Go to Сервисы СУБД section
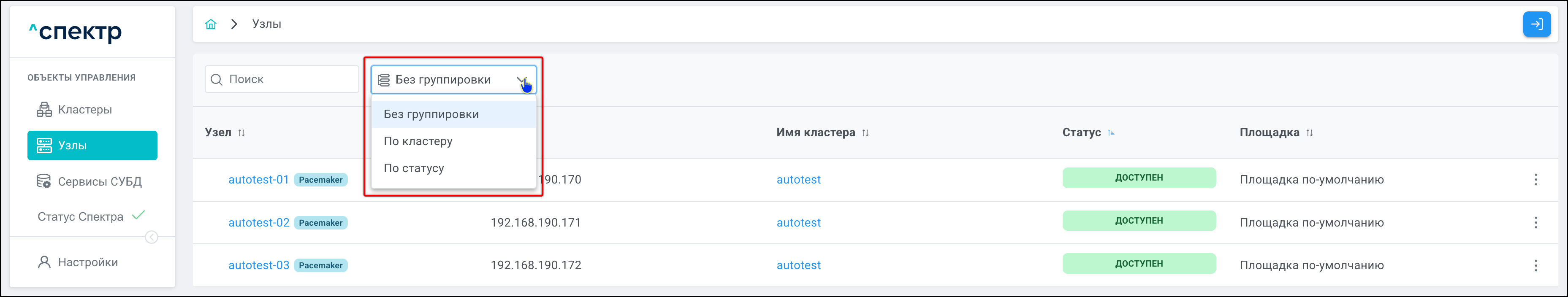The height and width of the screenshot is (297, 1568). [x=99, y=181]
